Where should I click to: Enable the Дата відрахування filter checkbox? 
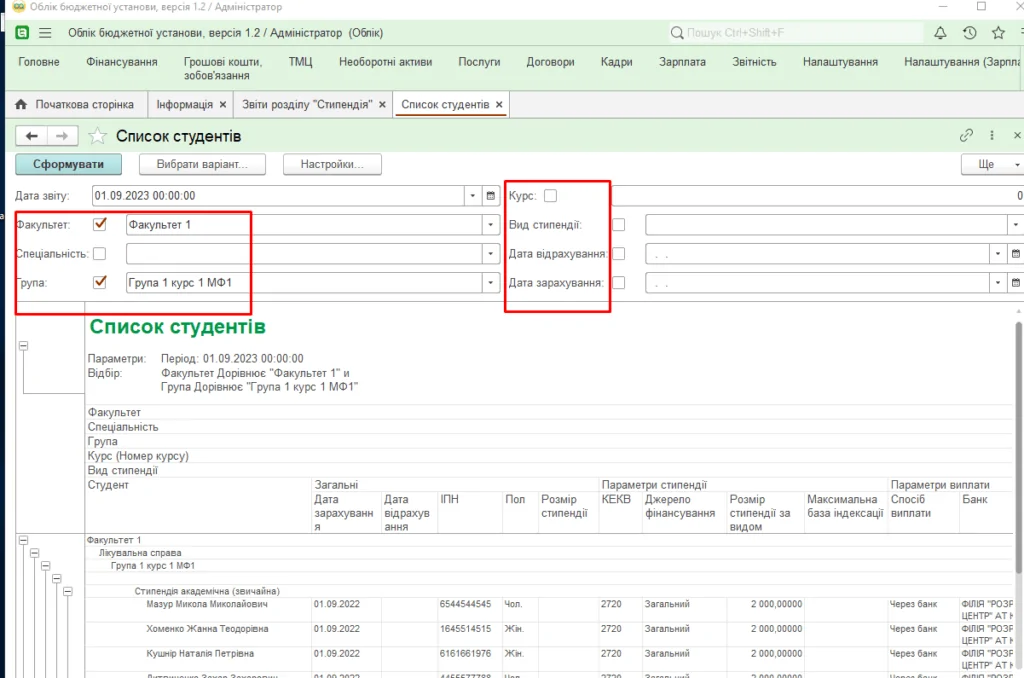click(618, 253)
